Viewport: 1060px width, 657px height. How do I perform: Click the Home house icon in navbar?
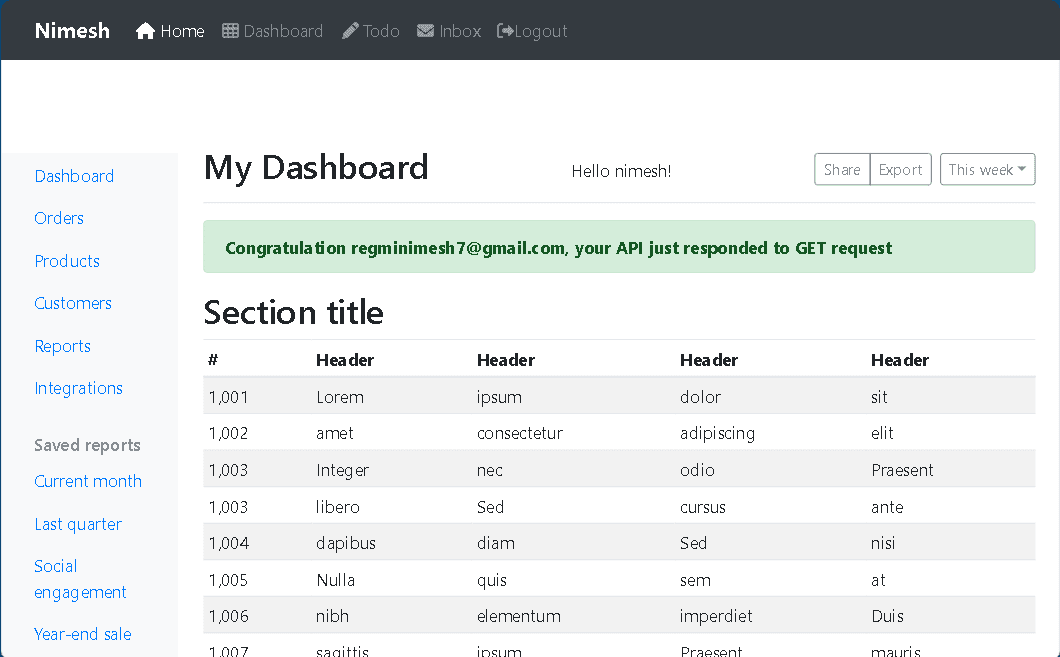[x=146, y=31]
